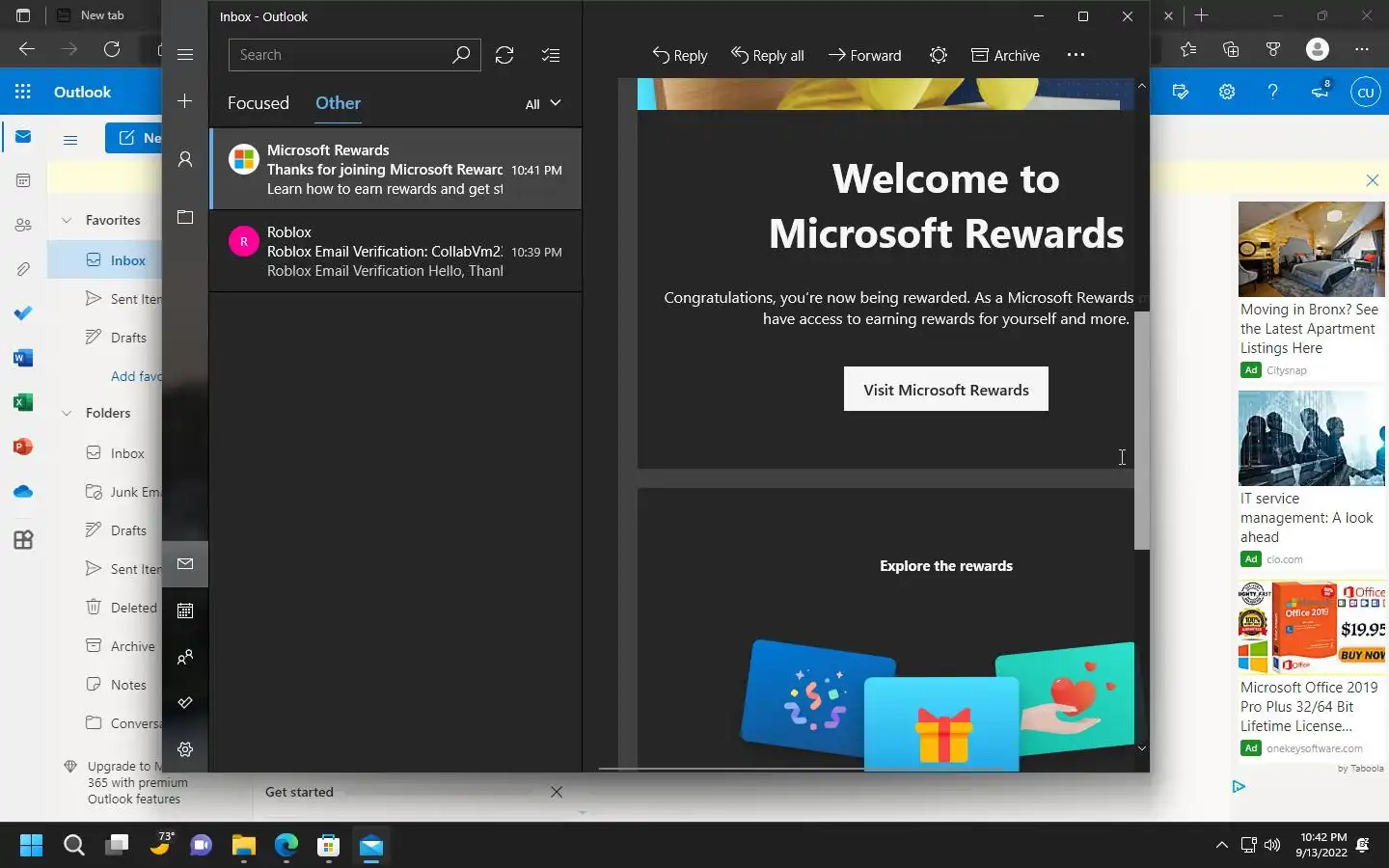The image size is (1389, 868).
Task: Open help question mark in Outlook web
Action: 1273,92
